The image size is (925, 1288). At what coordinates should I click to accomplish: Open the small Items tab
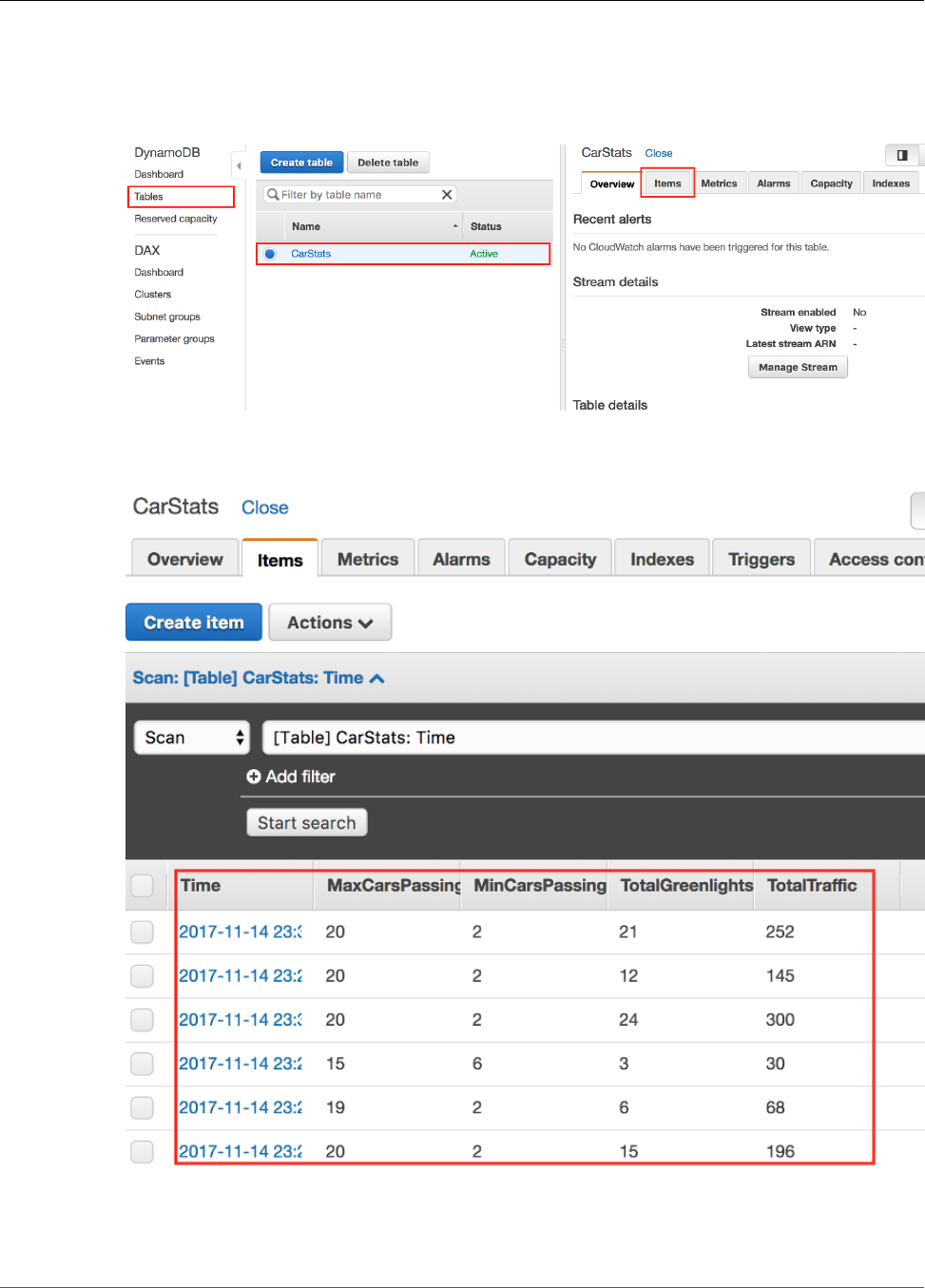[667, 183]
